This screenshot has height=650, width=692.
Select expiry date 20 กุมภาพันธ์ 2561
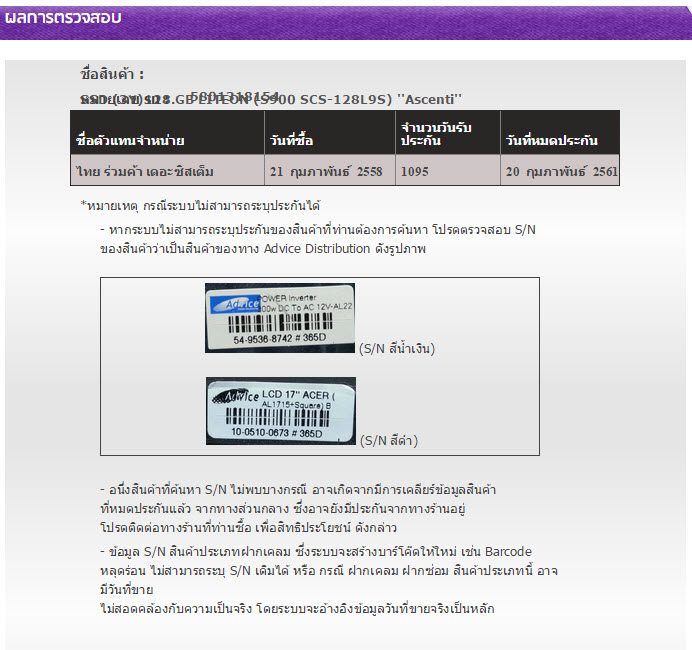point(561,171)
